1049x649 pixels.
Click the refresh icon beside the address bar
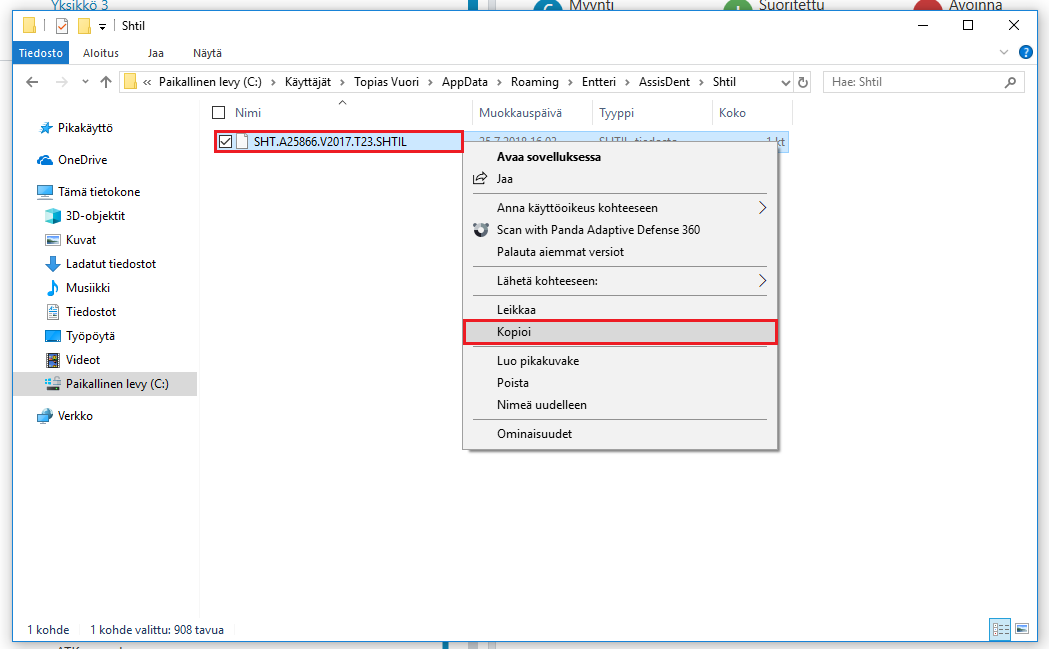coord(803,82)
